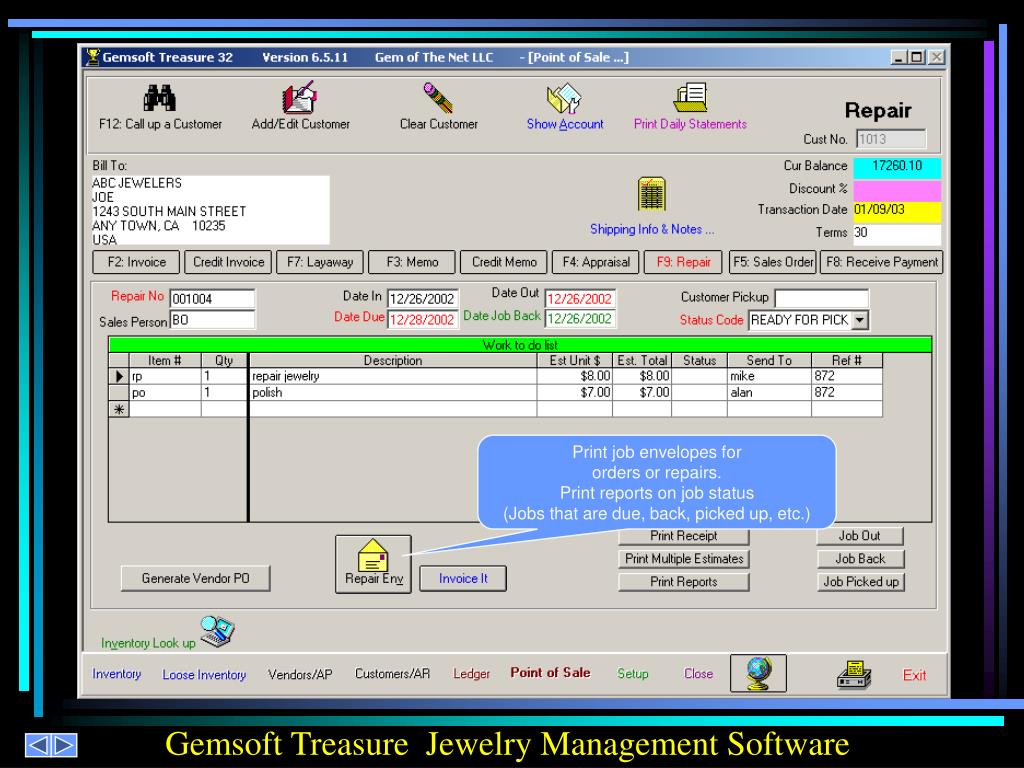Click Send To cell 'alan'

pyautogui.click(x=769, y=392)
